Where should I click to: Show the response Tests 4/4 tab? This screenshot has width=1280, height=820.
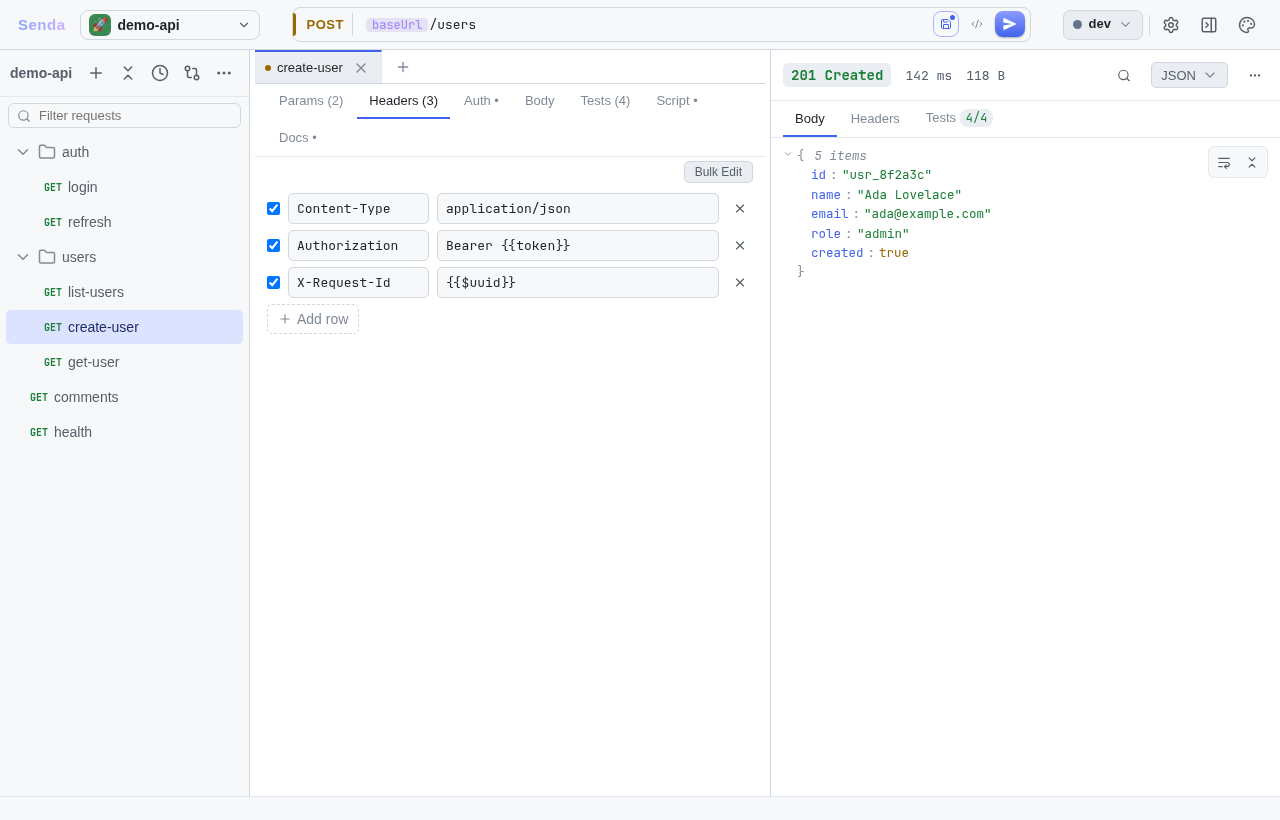coord(959,119)
